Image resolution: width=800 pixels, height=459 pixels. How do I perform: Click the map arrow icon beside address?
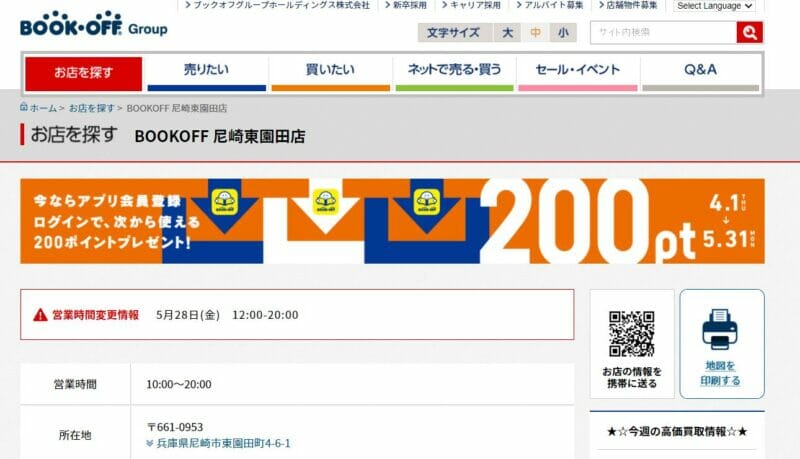tap(149, 444)
